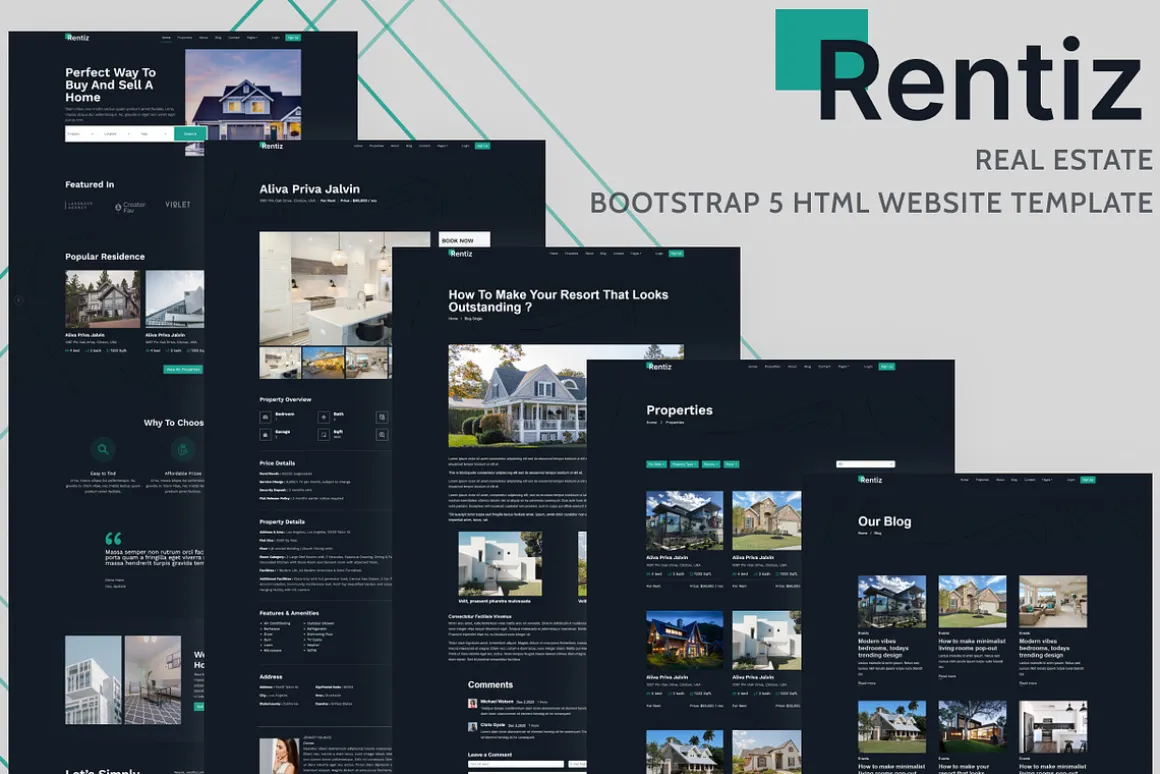Click Sign Up button on Our Blog mockup
Image resolution: width=1160 pixels, height=774 pixels.
pos(1088,479)
